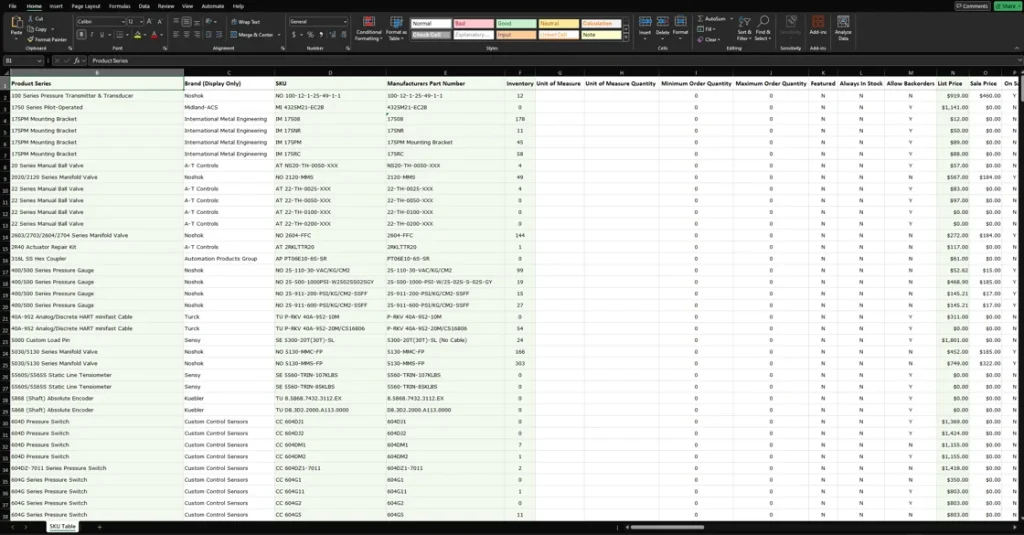Click the Share button

pyautogui.click(x=1007, y=6)
